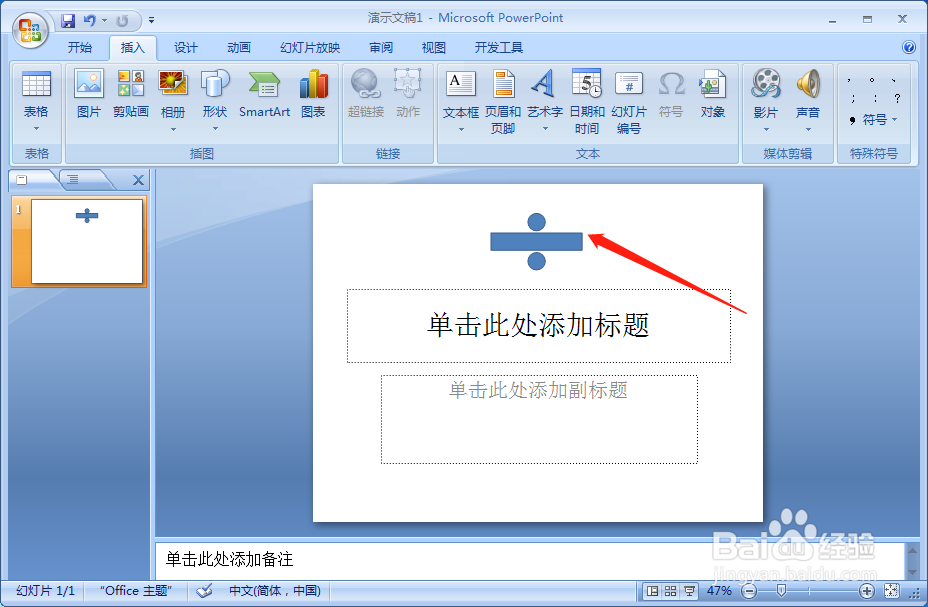Select the blue division sign shape
Viewport: 928px width, 607px height.
click(536, 241)
